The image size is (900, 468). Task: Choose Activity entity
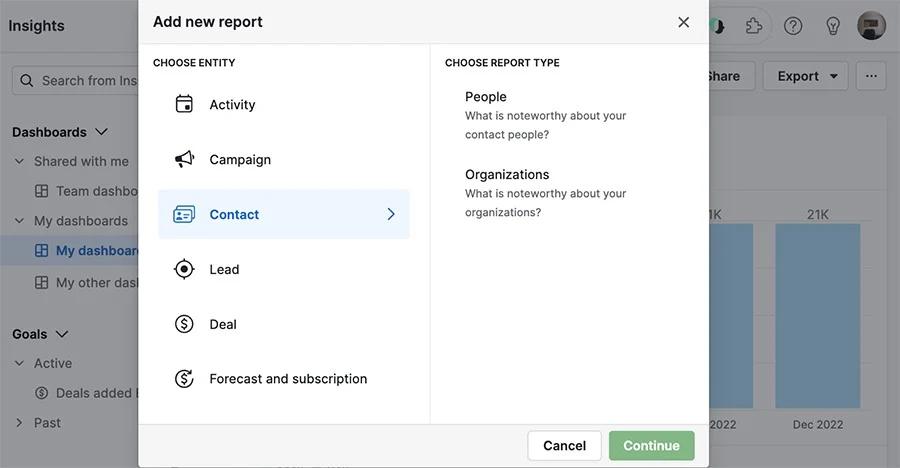coord(284,105)
